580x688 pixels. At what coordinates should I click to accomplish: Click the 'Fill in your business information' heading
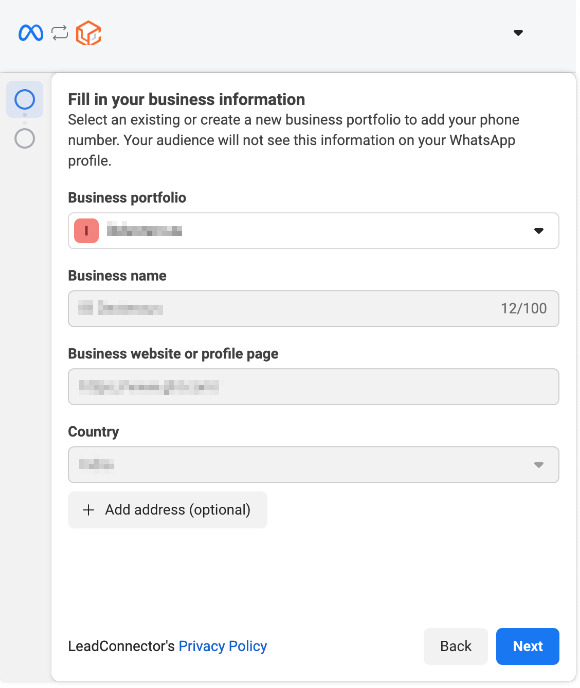(x=186, y=100)
